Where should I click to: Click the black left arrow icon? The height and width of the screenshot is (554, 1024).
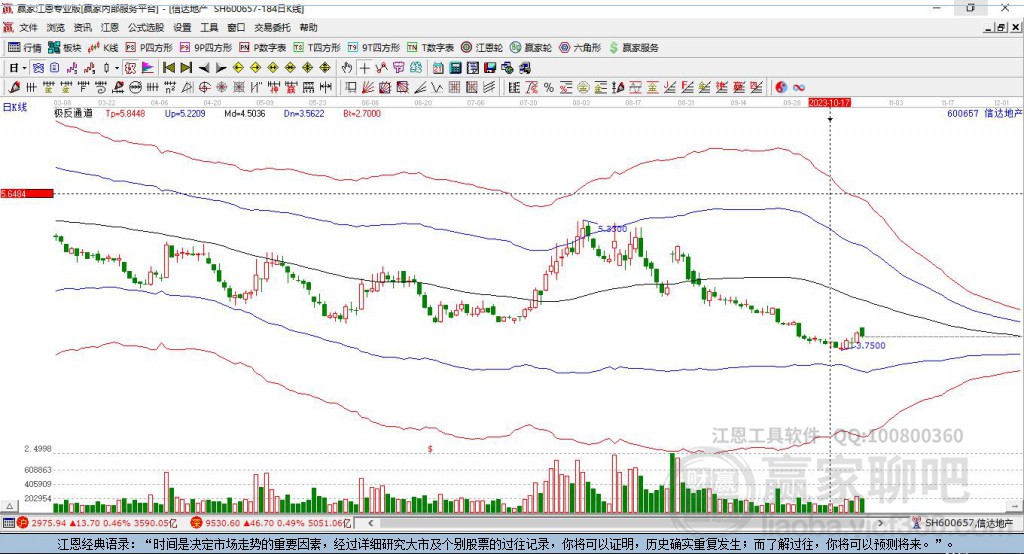click(x=204, y=68)
